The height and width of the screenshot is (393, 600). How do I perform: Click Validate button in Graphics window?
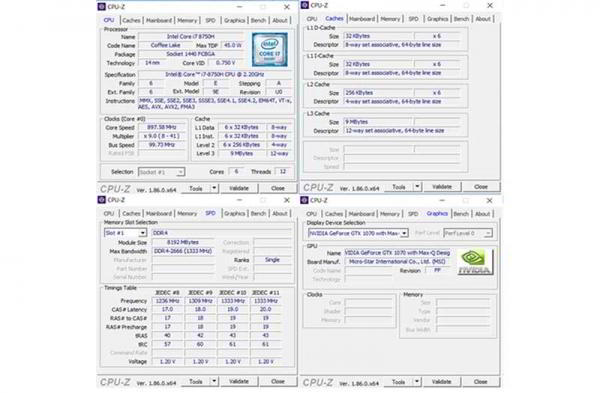[442, 382]
